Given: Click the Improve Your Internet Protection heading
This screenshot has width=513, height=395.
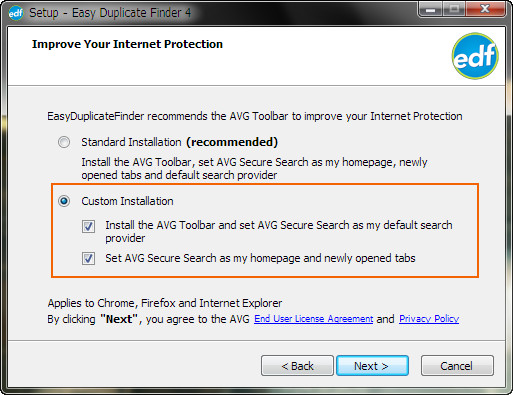Looking at the screenshot, I should pos(127,44).
